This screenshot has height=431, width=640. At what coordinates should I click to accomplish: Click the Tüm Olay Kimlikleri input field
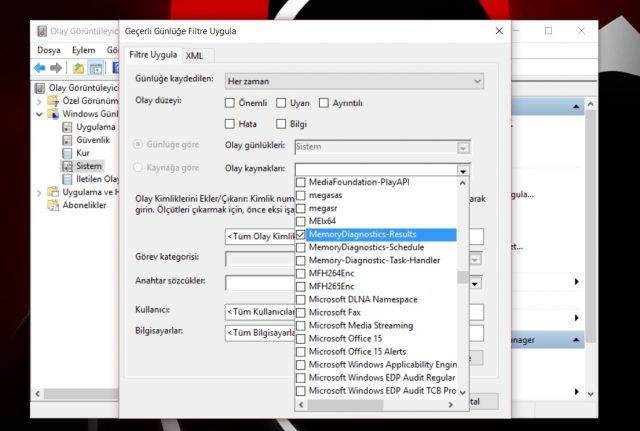[260, 236]
